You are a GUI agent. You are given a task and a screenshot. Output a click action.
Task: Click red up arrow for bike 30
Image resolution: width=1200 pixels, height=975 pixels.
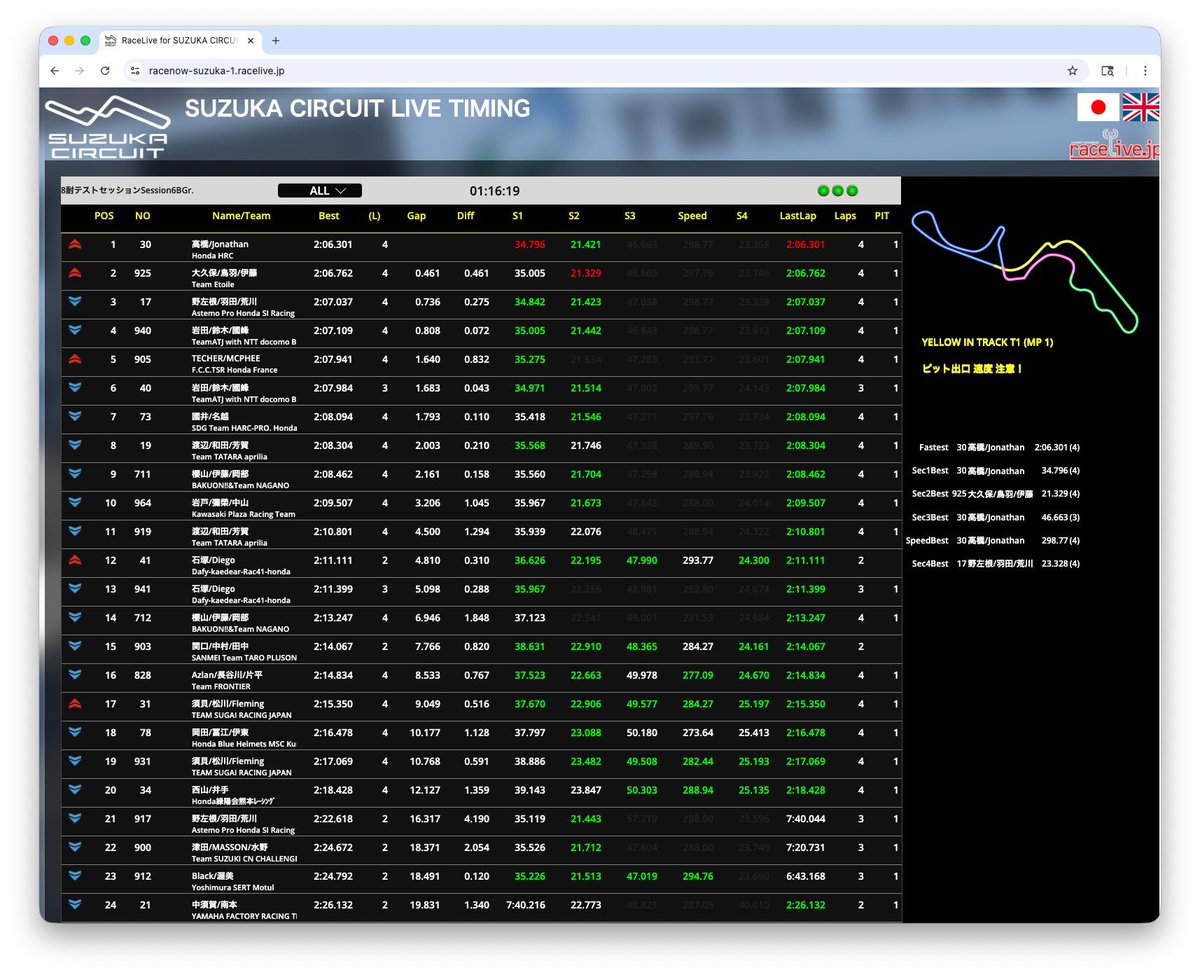tap(75, 244)
